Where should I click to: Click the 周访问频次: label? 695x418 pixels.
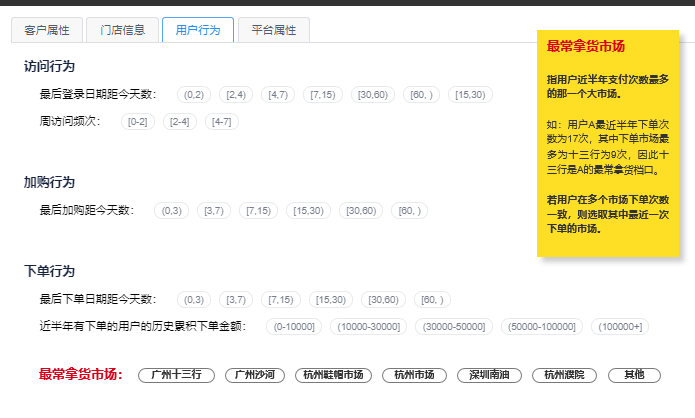coord(70,121)
